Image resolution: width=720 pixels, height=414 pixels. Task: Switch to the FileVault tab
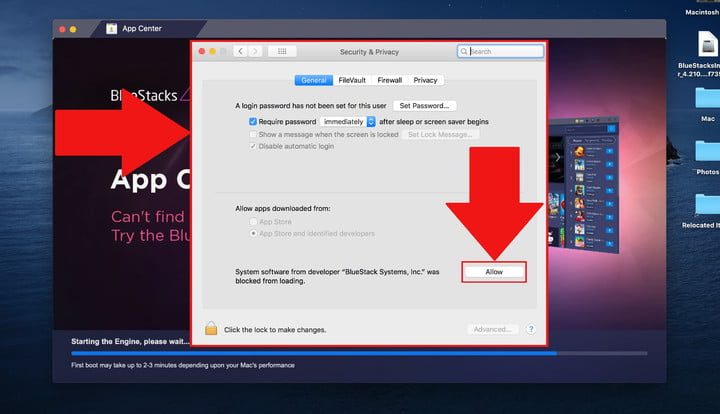[352, 80]
